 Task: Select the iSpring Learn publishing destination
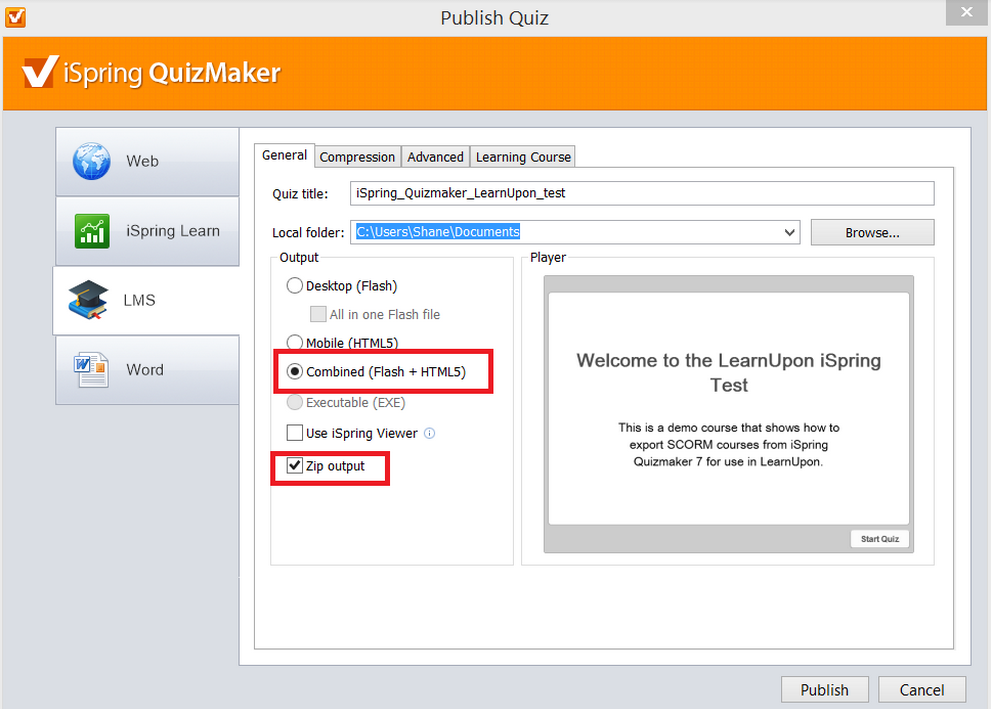point(147,231)
